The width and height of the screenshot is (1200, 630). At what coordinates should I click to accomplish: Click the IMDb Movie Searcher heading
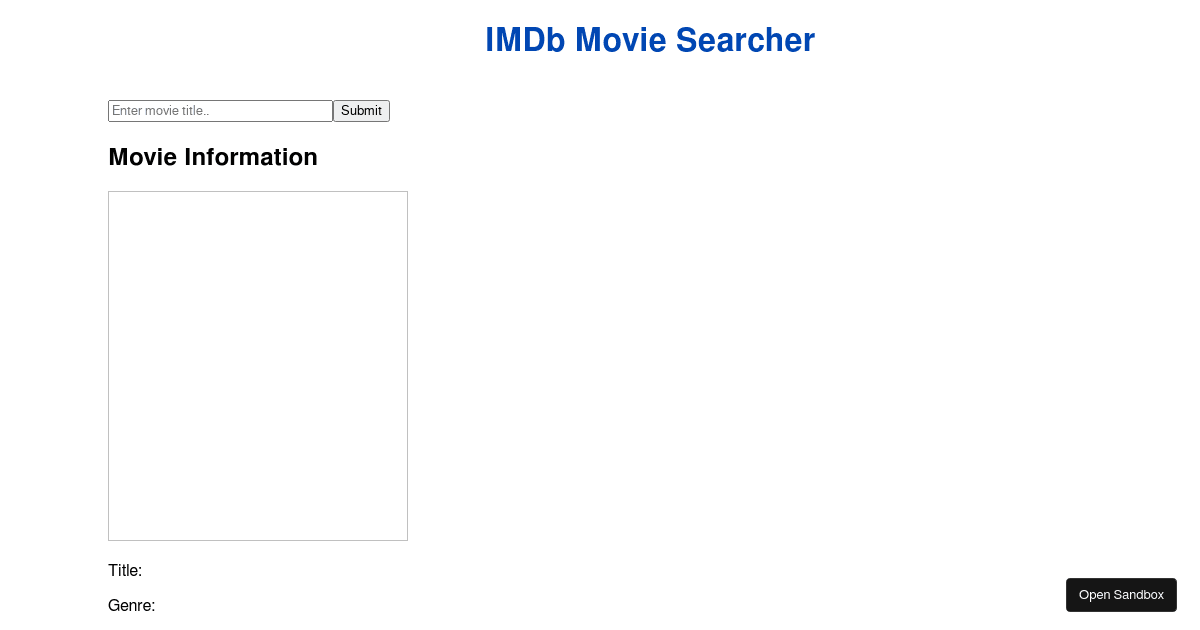point(649,40)
